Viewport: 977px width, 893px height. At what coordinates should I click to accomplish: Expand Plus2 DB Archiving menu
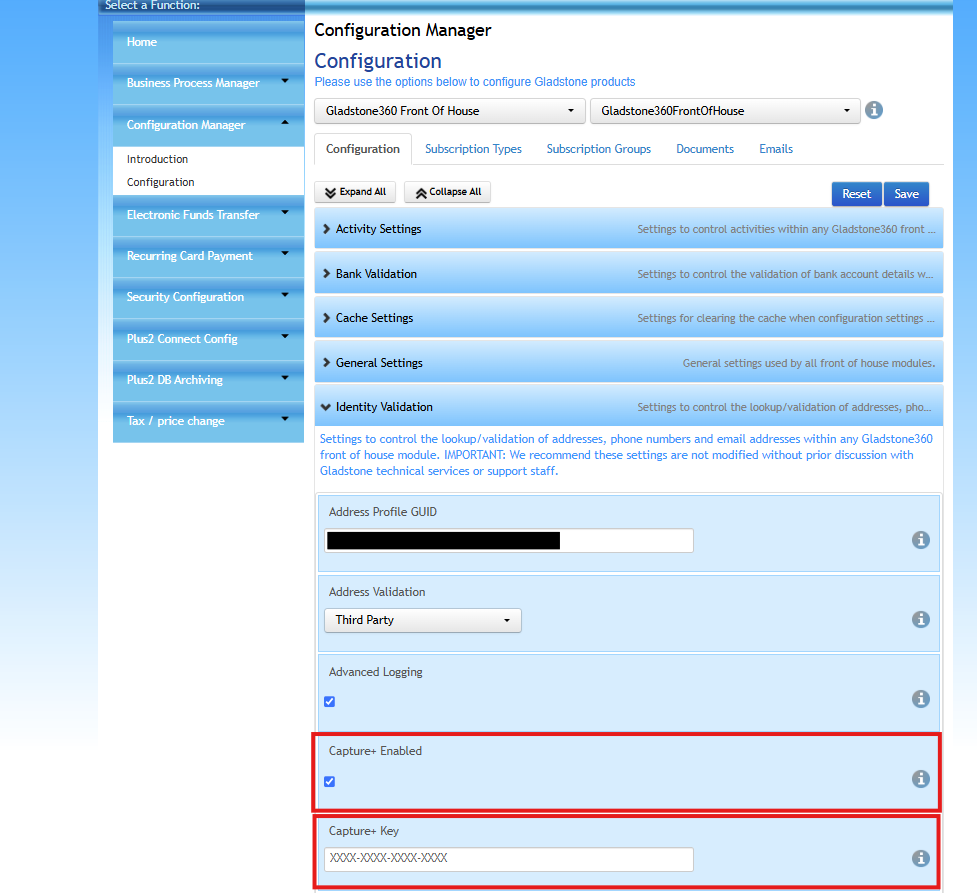(208, 380)
